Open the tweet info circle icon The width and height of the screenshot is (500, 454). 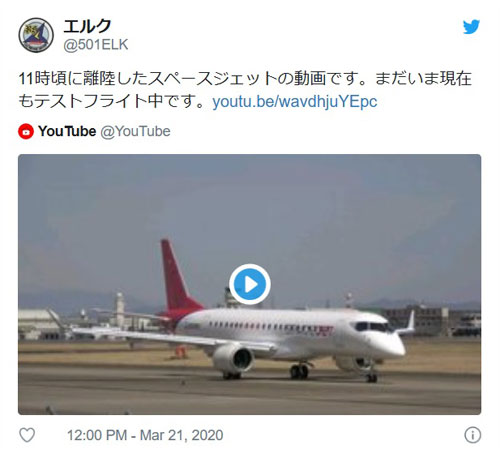point(472,435)
